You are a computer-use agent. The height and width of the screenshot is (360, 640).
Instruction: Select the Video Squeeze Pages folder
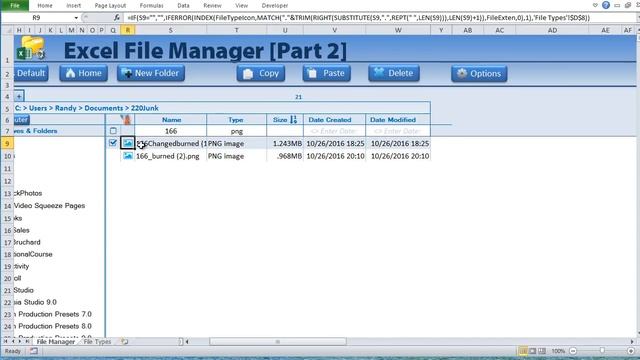click(x=49, y=206)
